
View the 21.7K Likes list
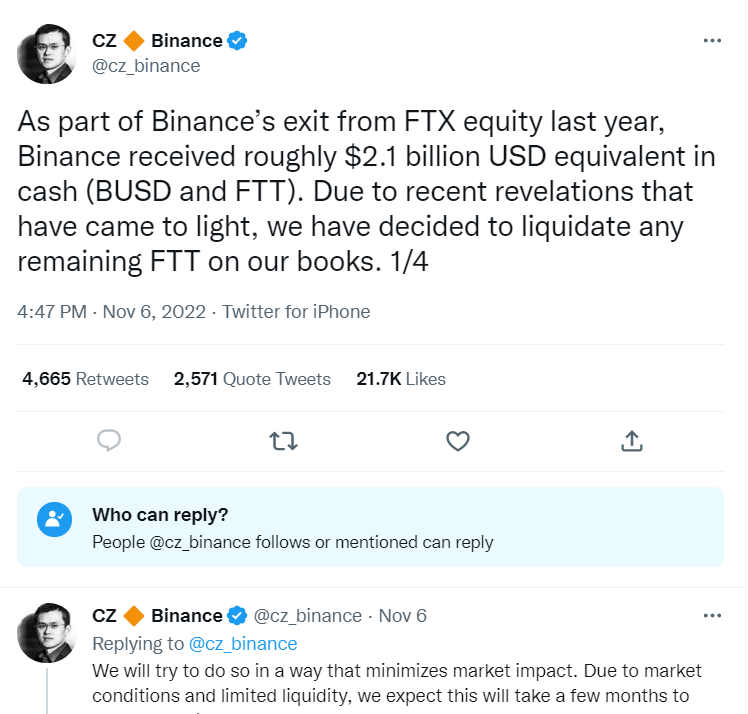401,379
